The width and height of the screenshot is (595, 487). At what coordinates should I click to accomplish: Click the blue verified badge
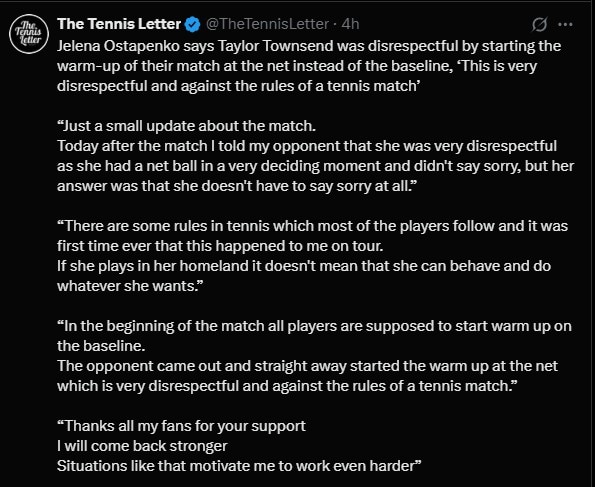click(x=192, y=24)
